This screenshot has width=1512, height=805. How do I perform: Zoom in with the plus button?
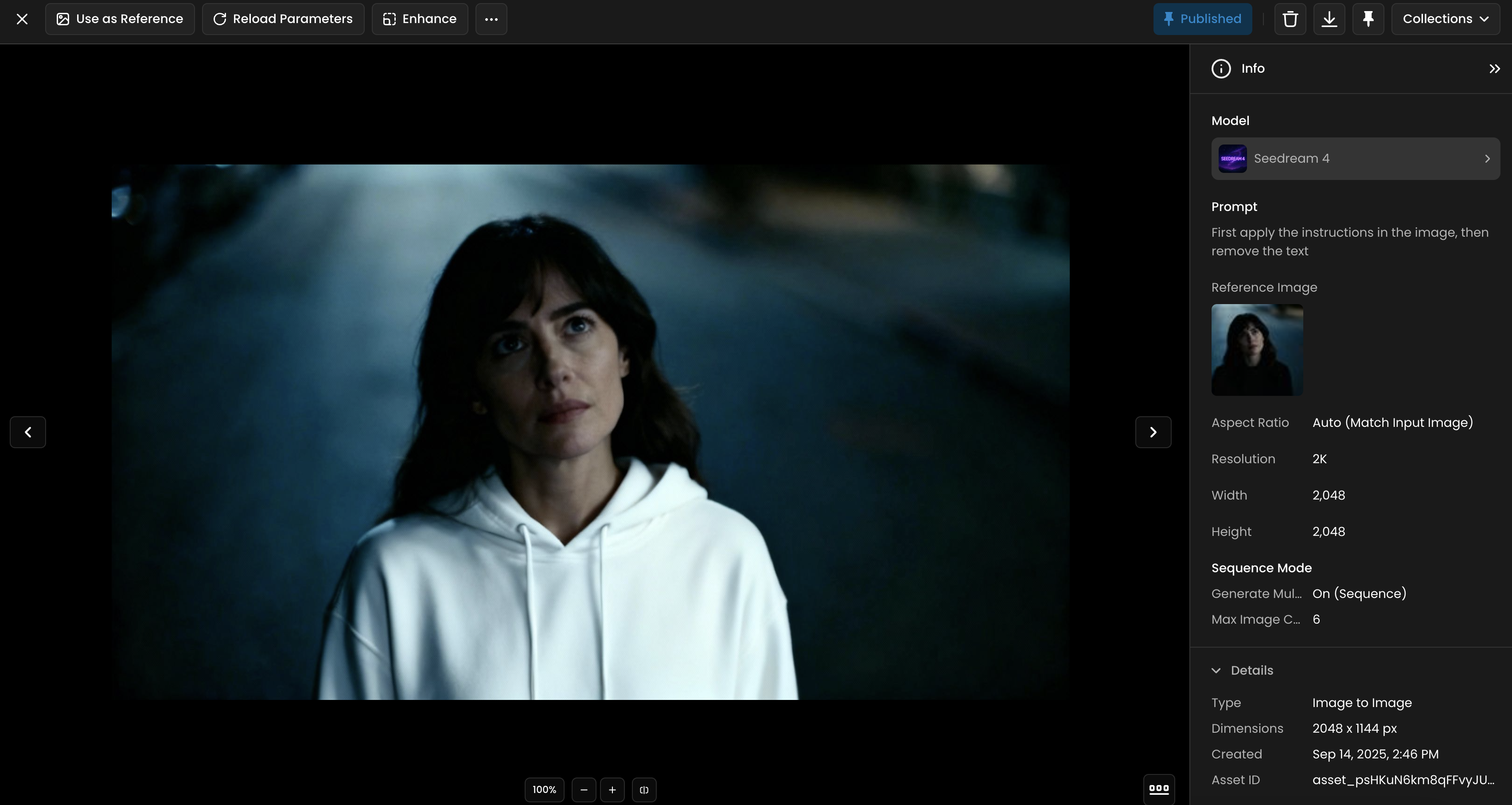coord(612,790)
